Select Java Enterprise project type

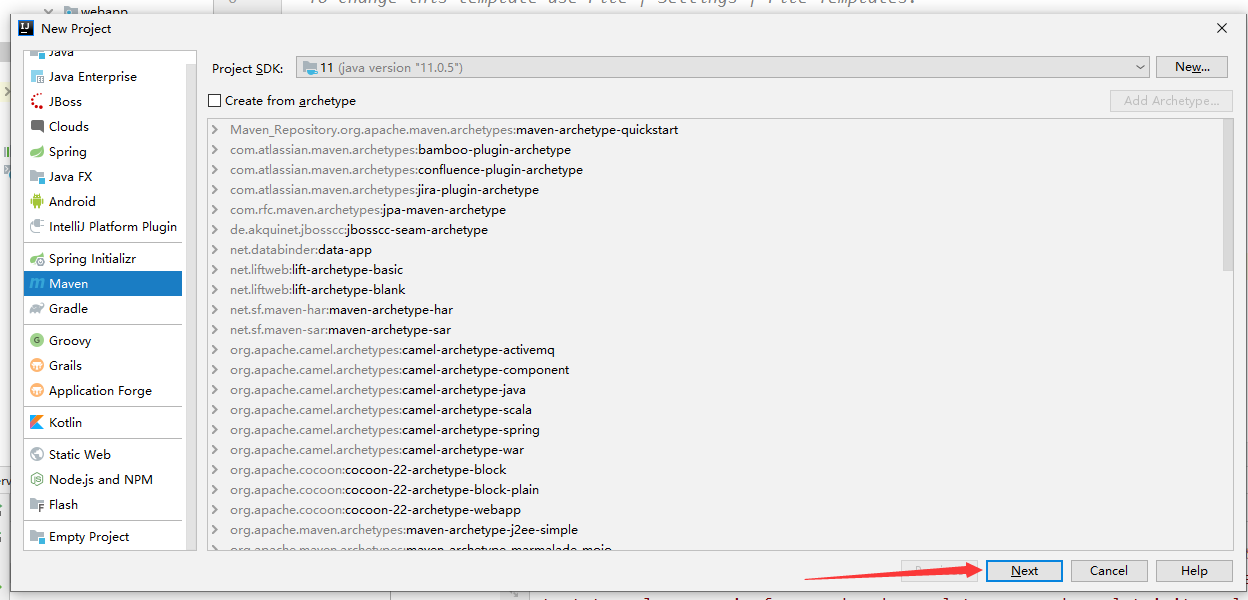click(93, 77)
